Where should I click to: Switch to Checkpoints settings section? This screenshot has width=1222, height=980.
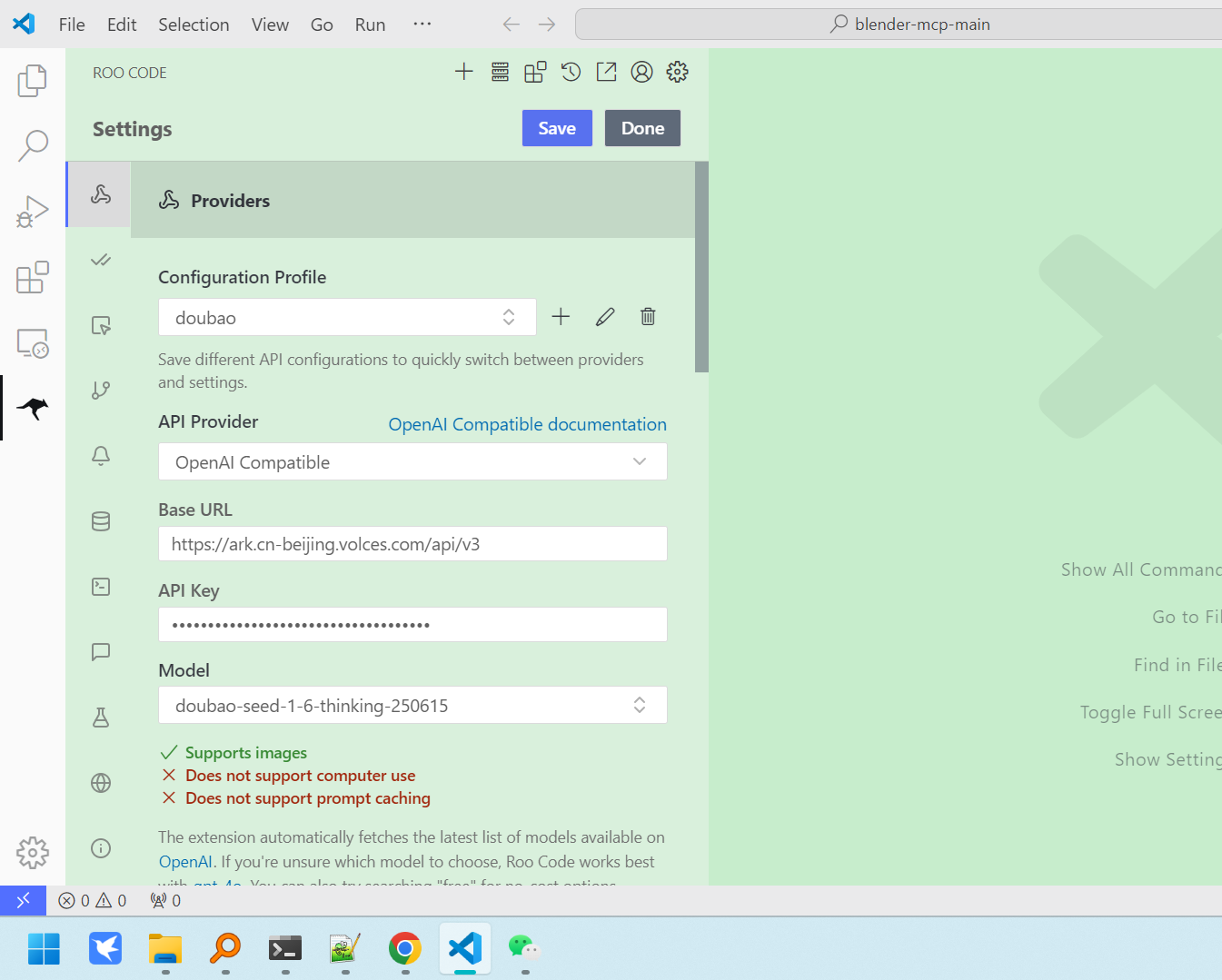(101, 391)
